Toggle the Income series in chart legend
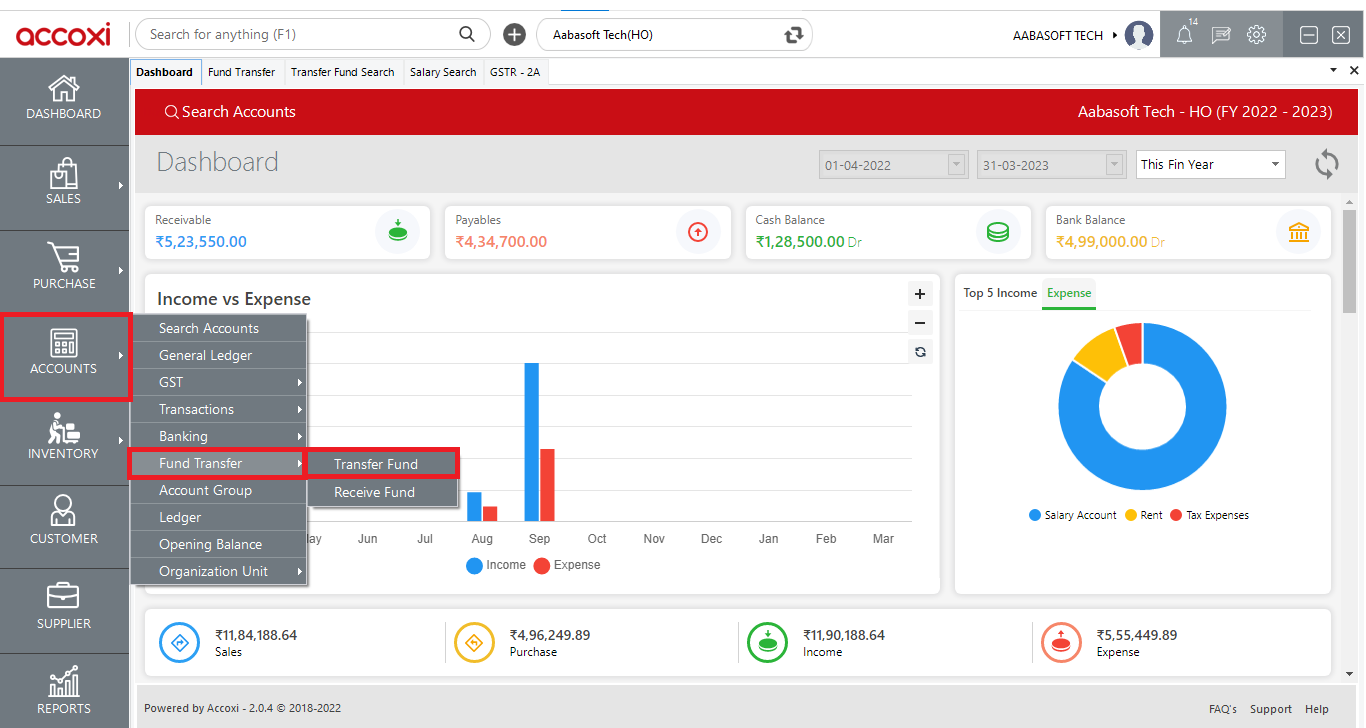This screenshot has height=728, width=1366. (x=496, y=565)
